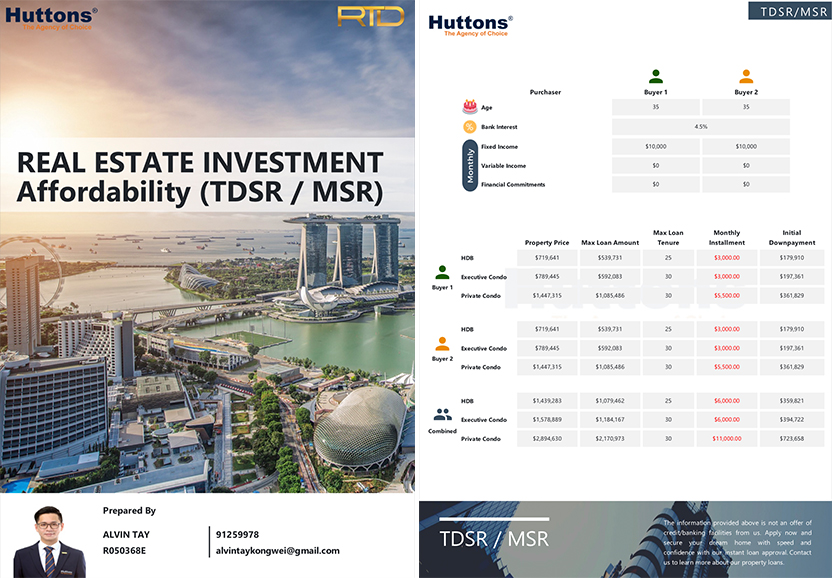Click the Affordability (TDSR / MSR) subtitle
The height and width of the screenshot is (578, 832).
(200, 192)
